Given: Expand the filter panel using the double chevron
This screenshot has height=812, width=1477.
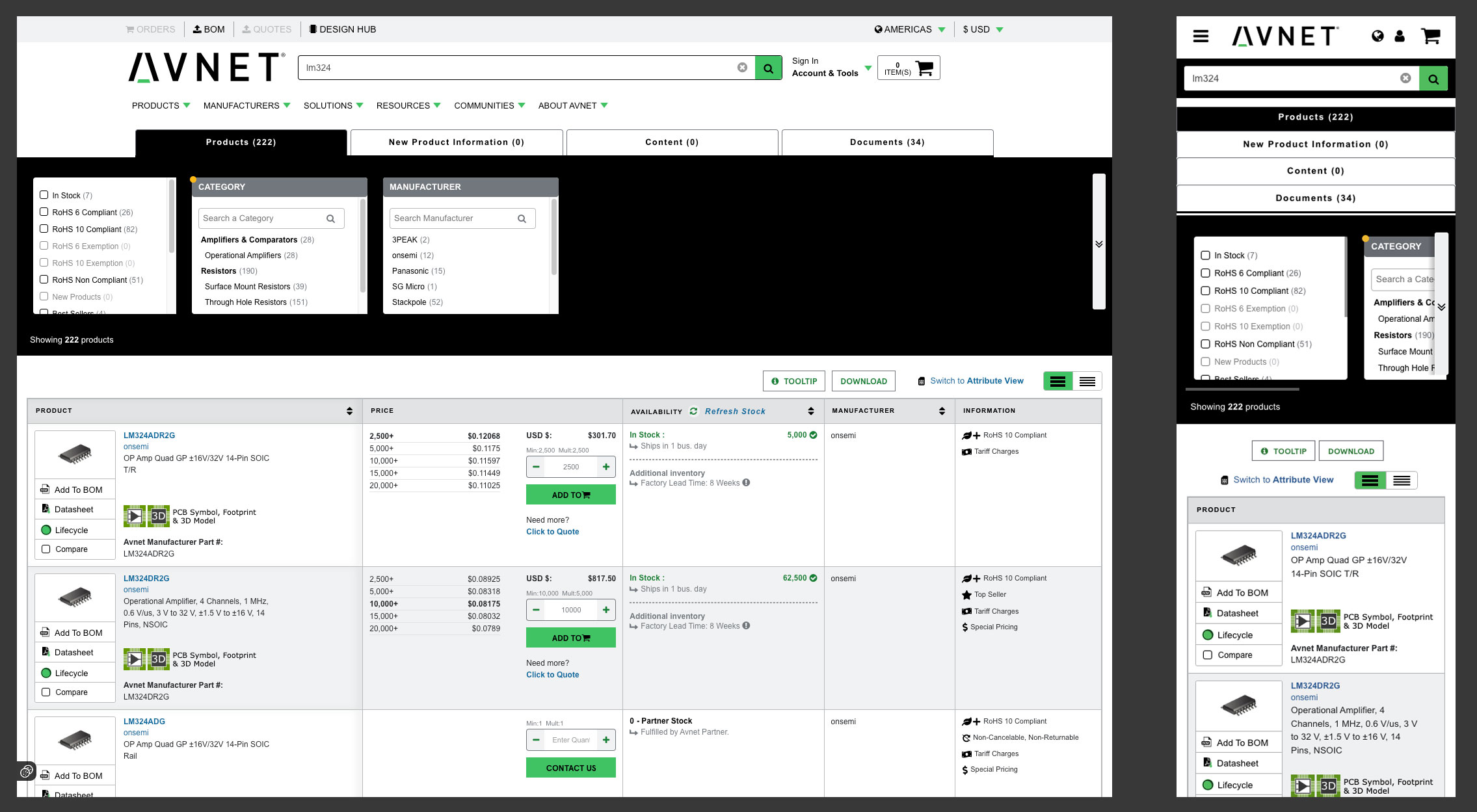Looking at the screenshot, I should pyautogui.click(x=1098, y=244).
